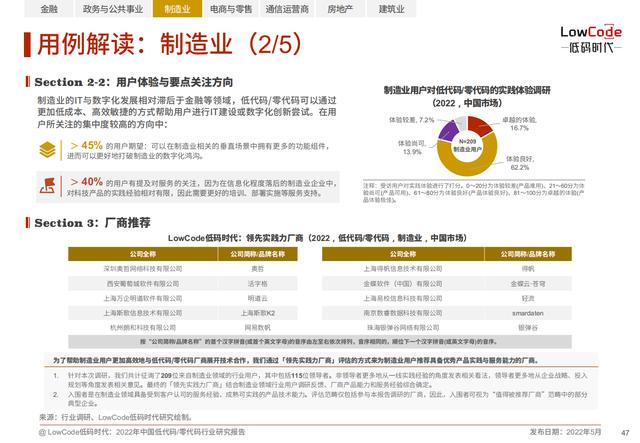Click the 体验尚可 13.9% label
The height and width of the screenshot is (443, 640).
[412, 147]
